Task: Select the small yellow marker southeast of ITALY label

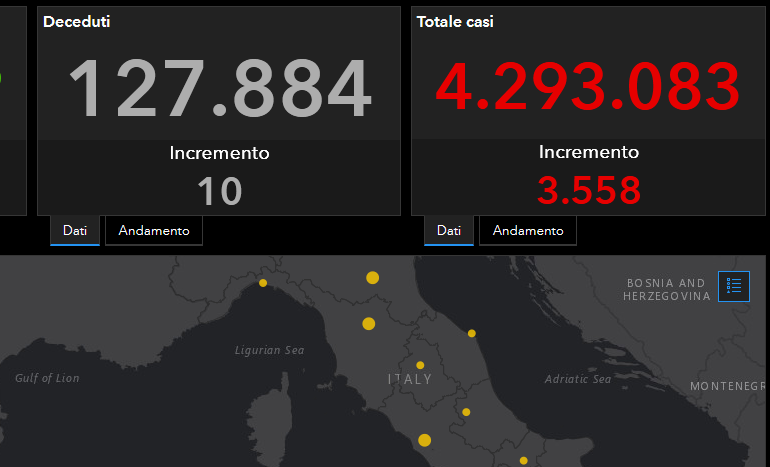Action: coord(466,412)
